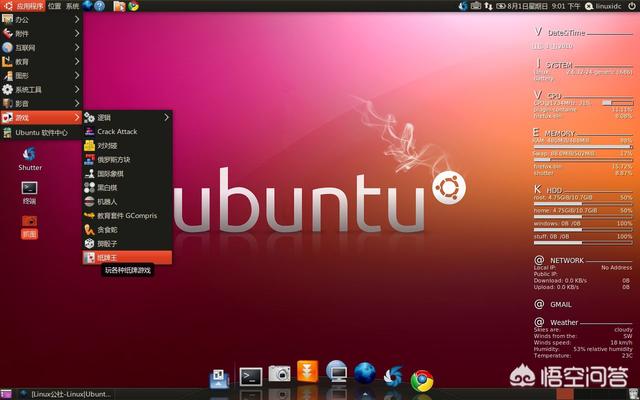Viewport: 640px width, 400px height.
Task: Click the workspace switcher icon in dock
Action: pyautogui.click(x=219, y=378)
